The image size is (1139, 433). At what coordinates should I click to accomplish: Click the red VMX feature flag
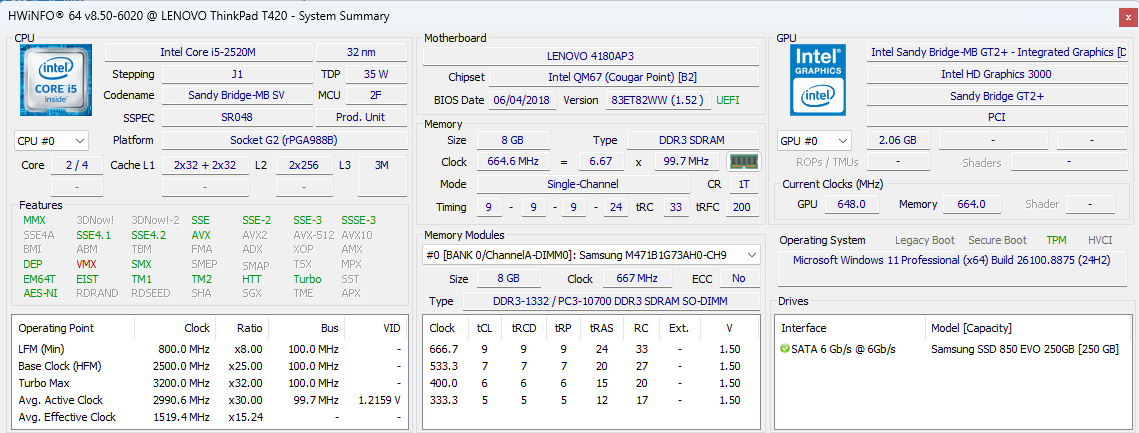(x=86, y=264)
